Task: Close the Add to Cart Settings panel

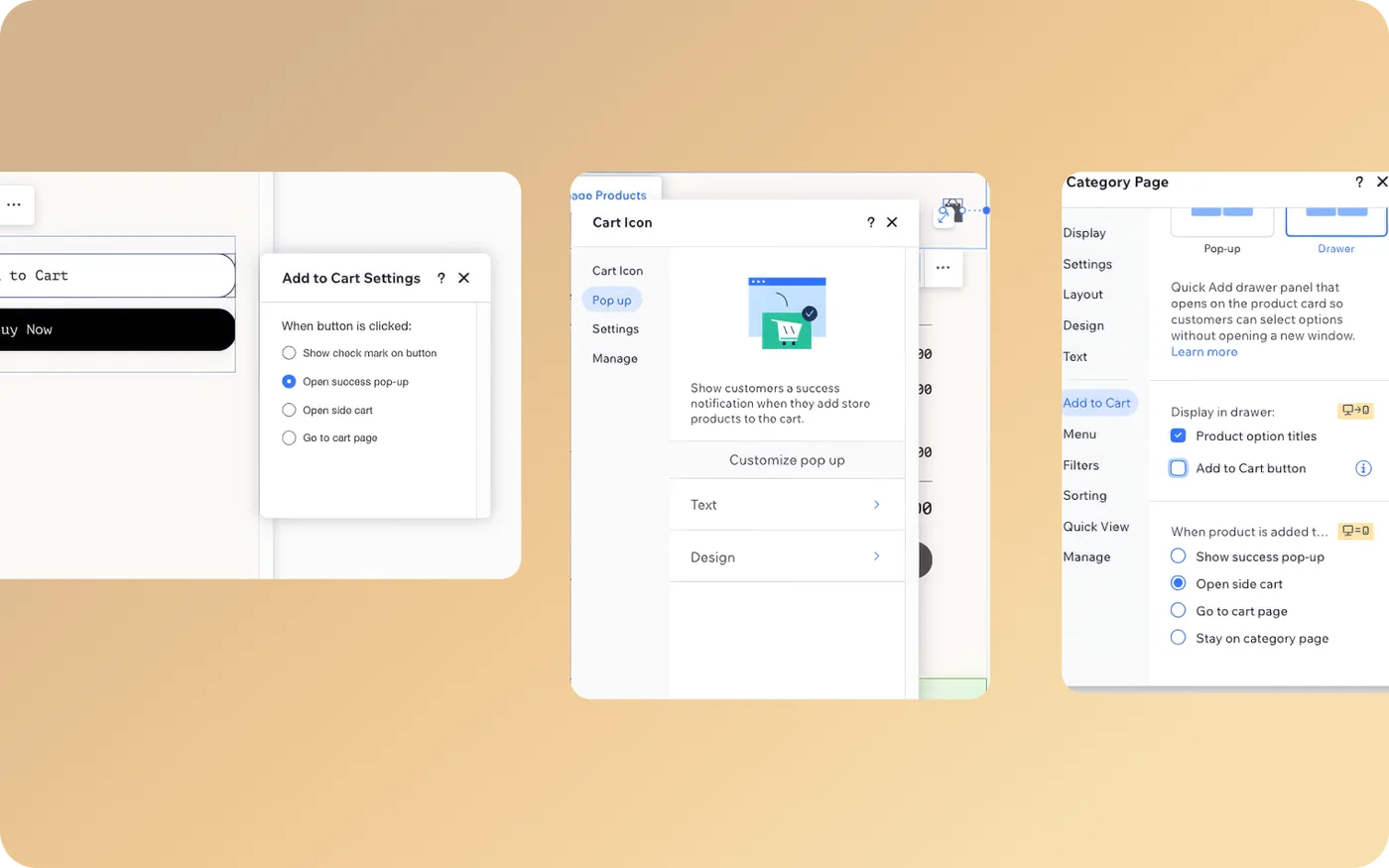Action: tap(463, 279)
